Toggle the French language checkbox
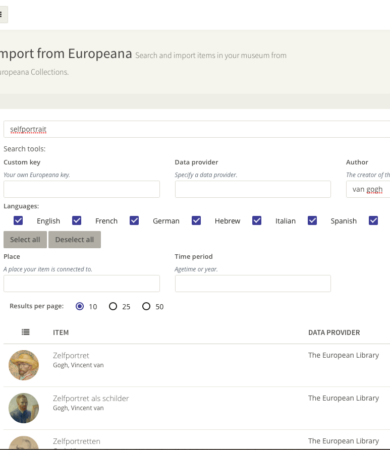The image size is (390, 450). (77, 221)
